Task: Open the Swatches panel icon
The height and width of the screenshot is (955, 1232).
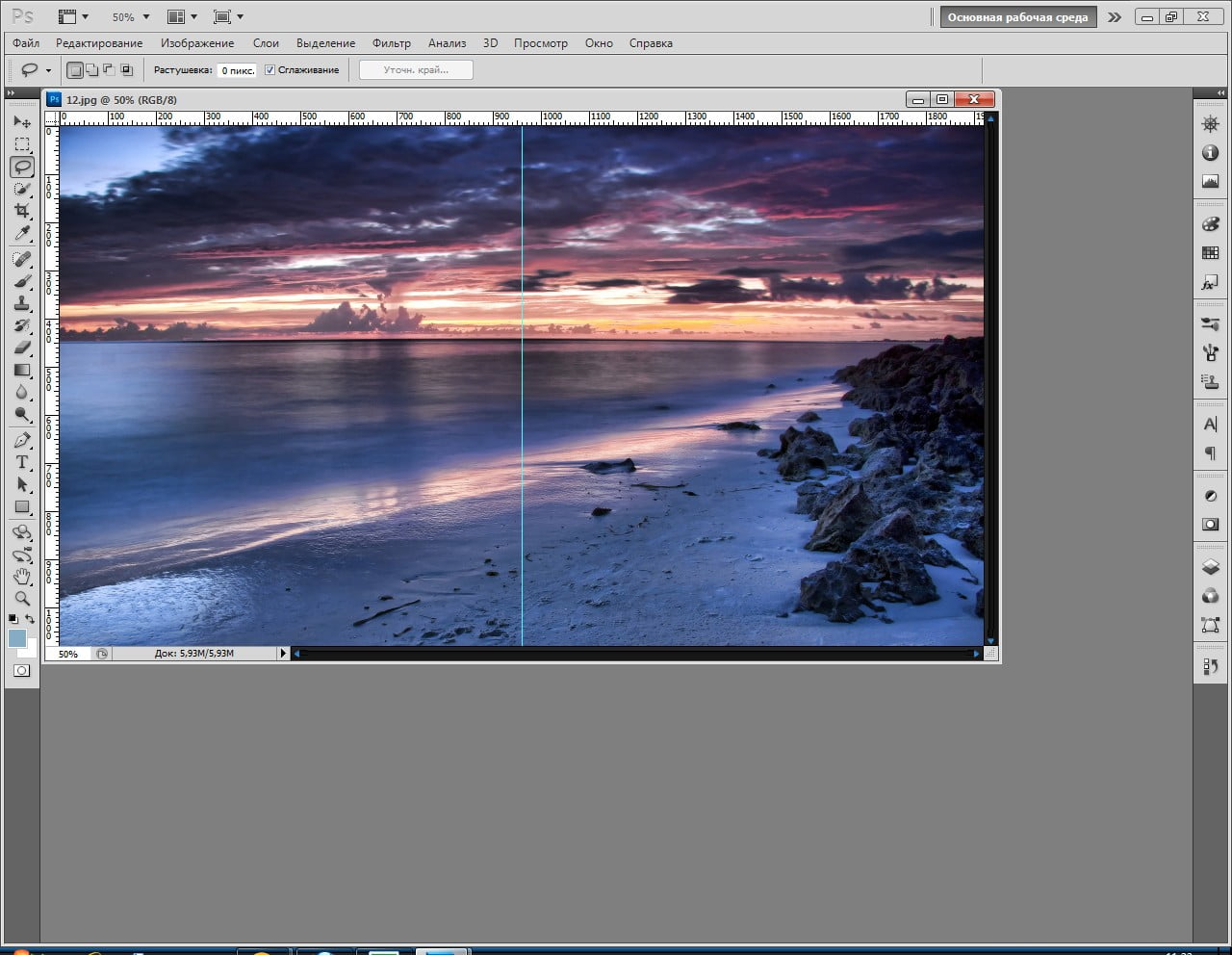Action: pos(1210,253)
